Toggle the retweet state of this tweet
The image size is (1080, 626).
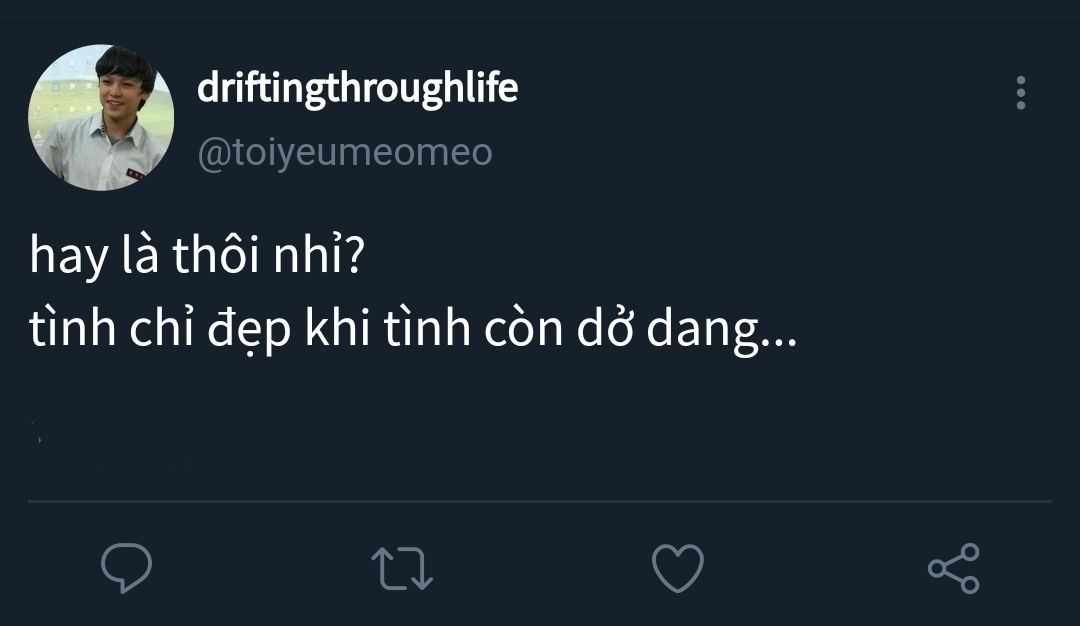(402, 567)
